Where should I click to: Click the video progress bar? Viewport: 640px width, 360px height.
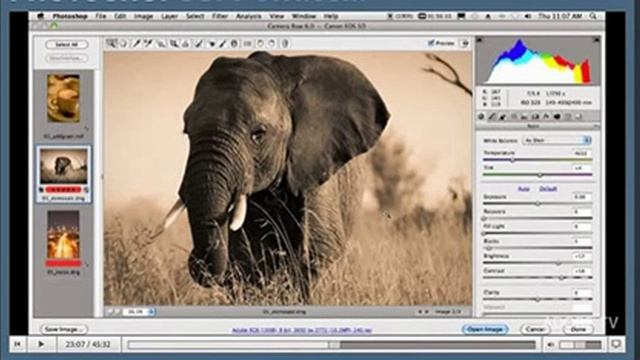(x=331, y=345)
